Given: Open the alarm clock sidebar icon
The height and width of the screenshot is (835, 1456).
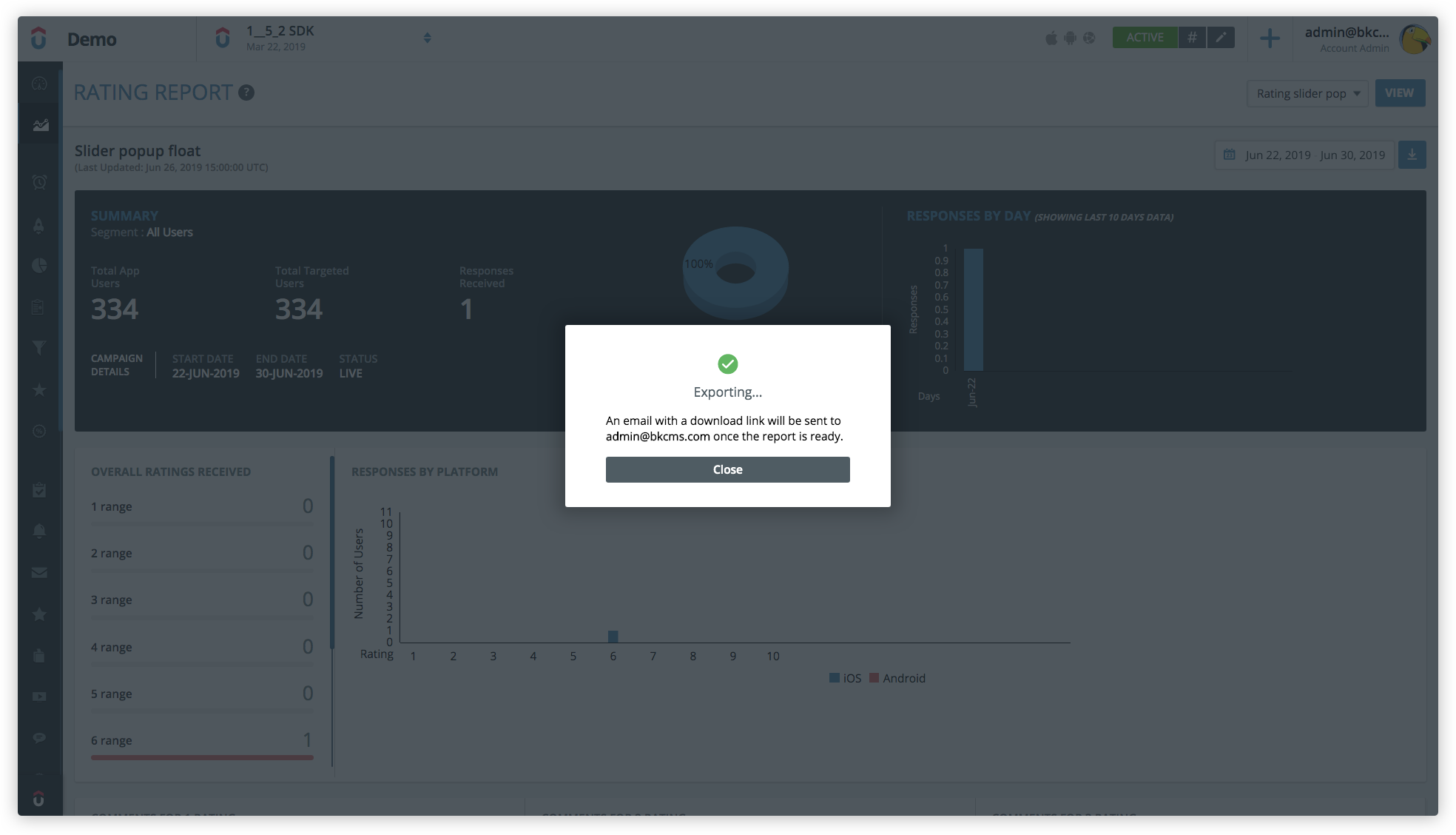Looking at the screenshot, I should click(x=40, y=182).
